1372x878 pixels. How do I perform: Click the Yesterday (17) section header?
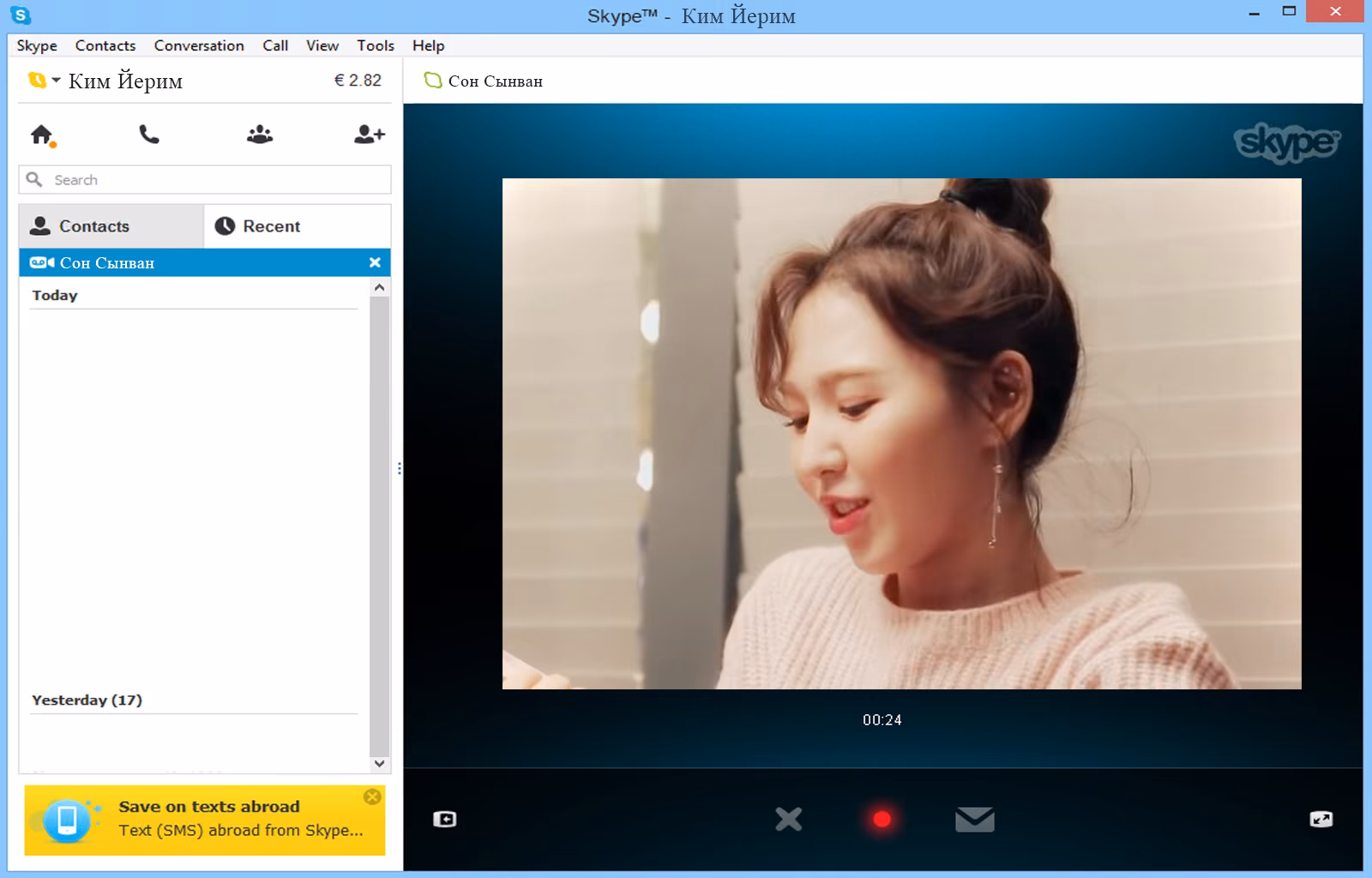[x=87, y=700]
